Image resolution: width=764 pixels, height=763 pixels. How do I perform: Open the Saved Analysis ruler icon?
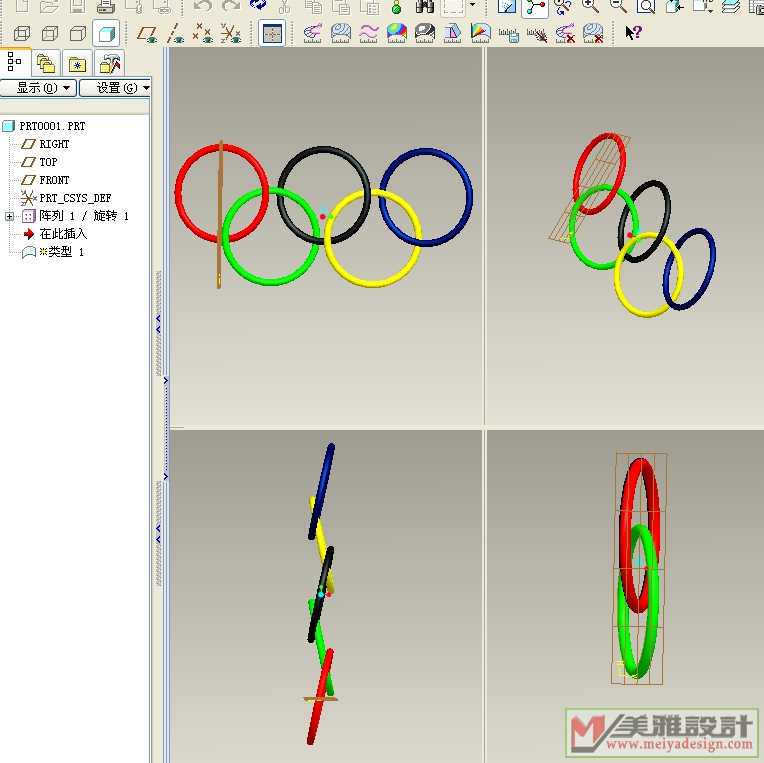point(509,34)
